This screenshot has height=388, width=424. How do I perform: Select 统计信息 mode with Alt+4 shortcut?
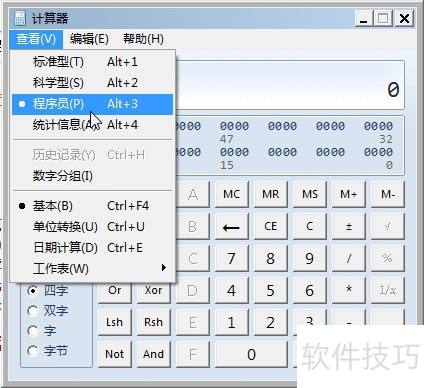[x=92, y=125]
